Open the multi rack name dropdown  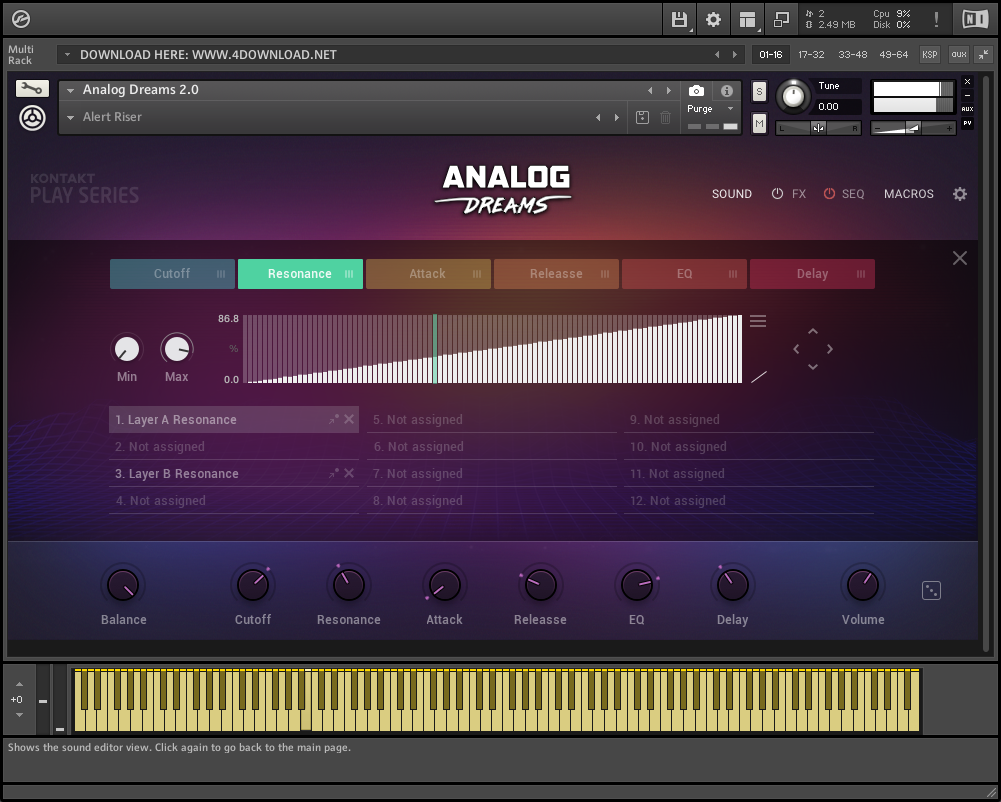point(67,54)
